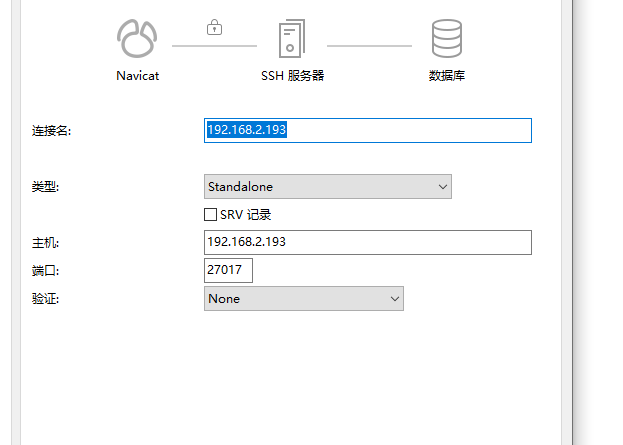
Task: Enable the SRV 记录 checkbox
Action: coord(210,215)
